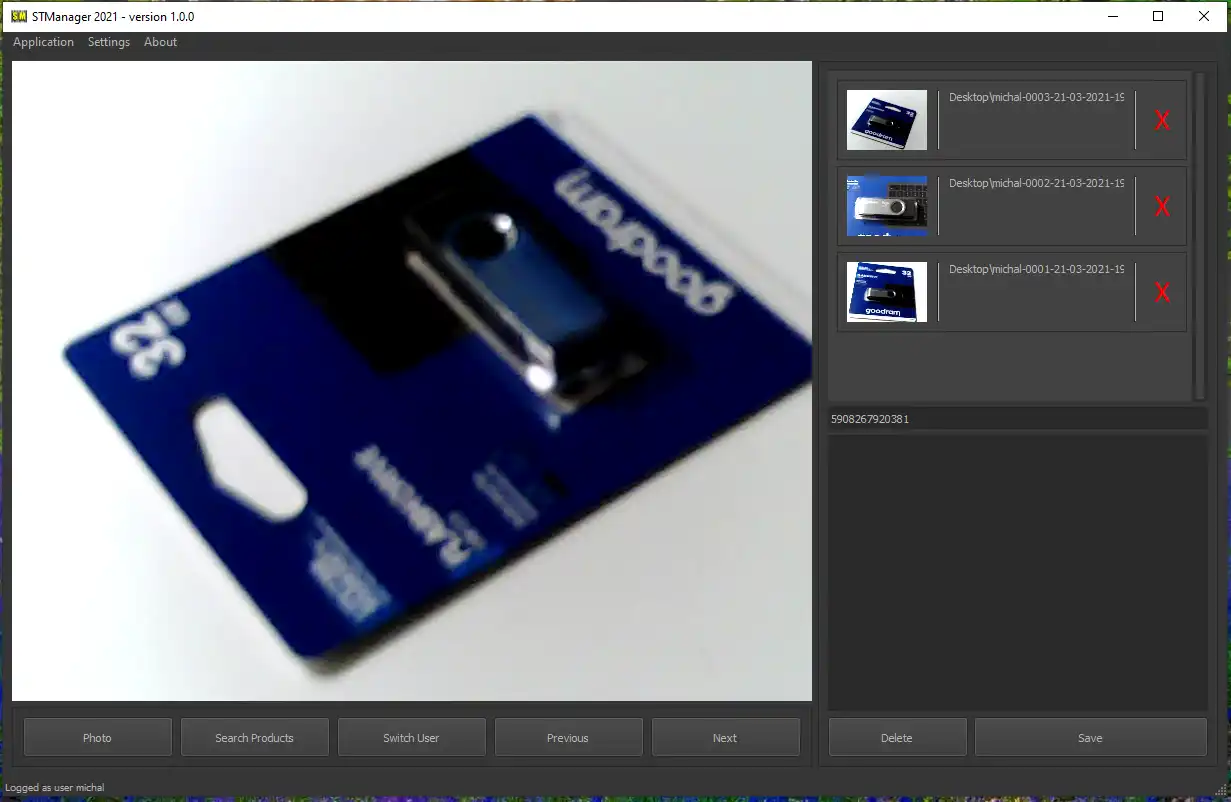Click the STManager app icon in title bar
1231x802 pixels.
pyautogui.click(x=18, y=16)
